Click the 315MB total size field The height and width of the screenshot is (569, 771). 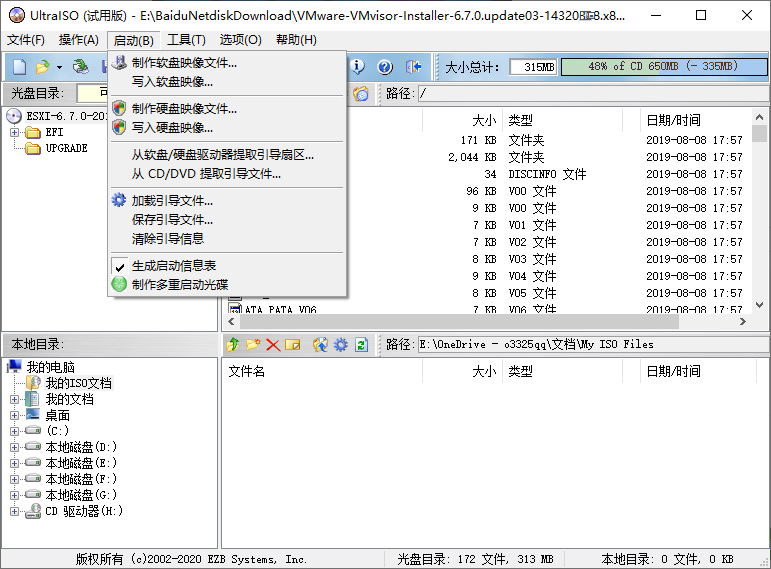tap(533, 66)
